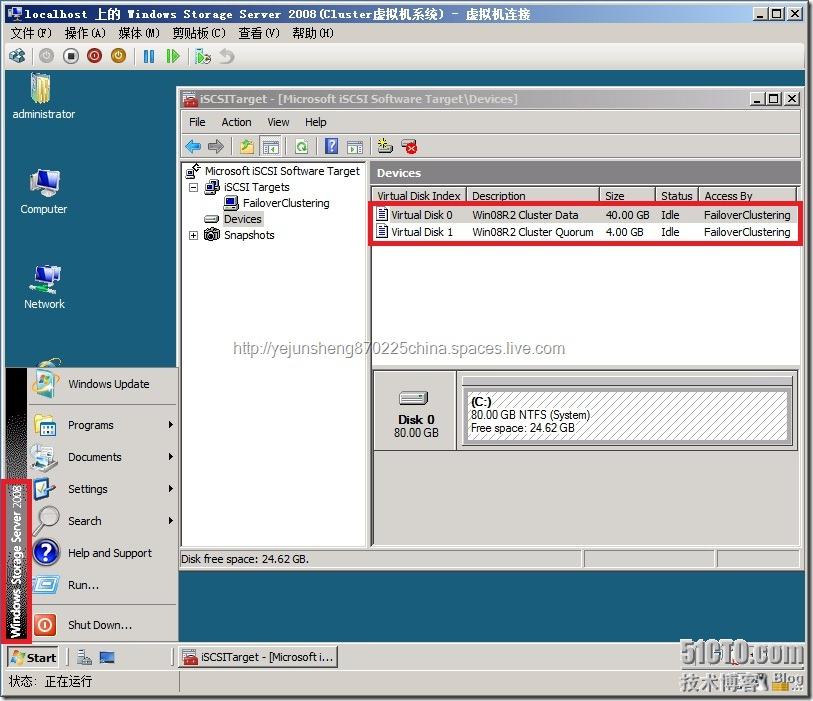Click the green Reset/Resume VM icon
Viewport: 813px width, 701px height.
(x=173, y=56)
